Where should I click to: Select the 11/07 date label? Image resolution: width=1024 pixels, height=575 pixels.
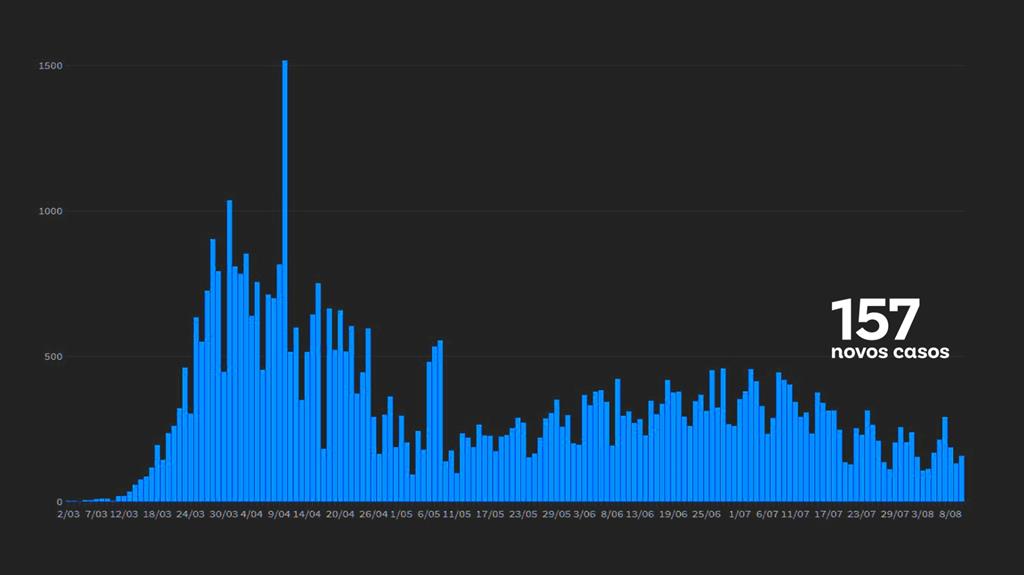pyautogui.click(x=794, y=514)
